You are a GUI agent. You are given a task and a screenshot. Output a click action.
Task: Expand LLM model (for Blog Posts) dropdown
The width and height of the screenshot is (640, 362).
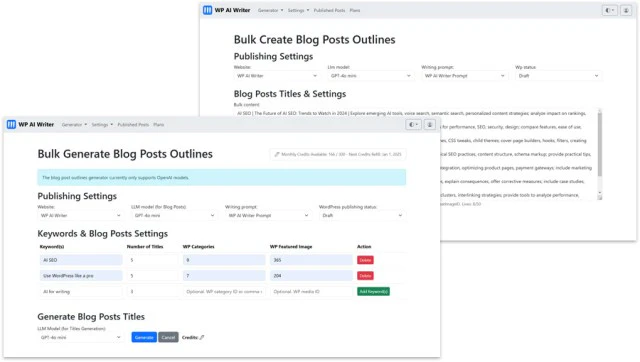(x=174, y=215)
